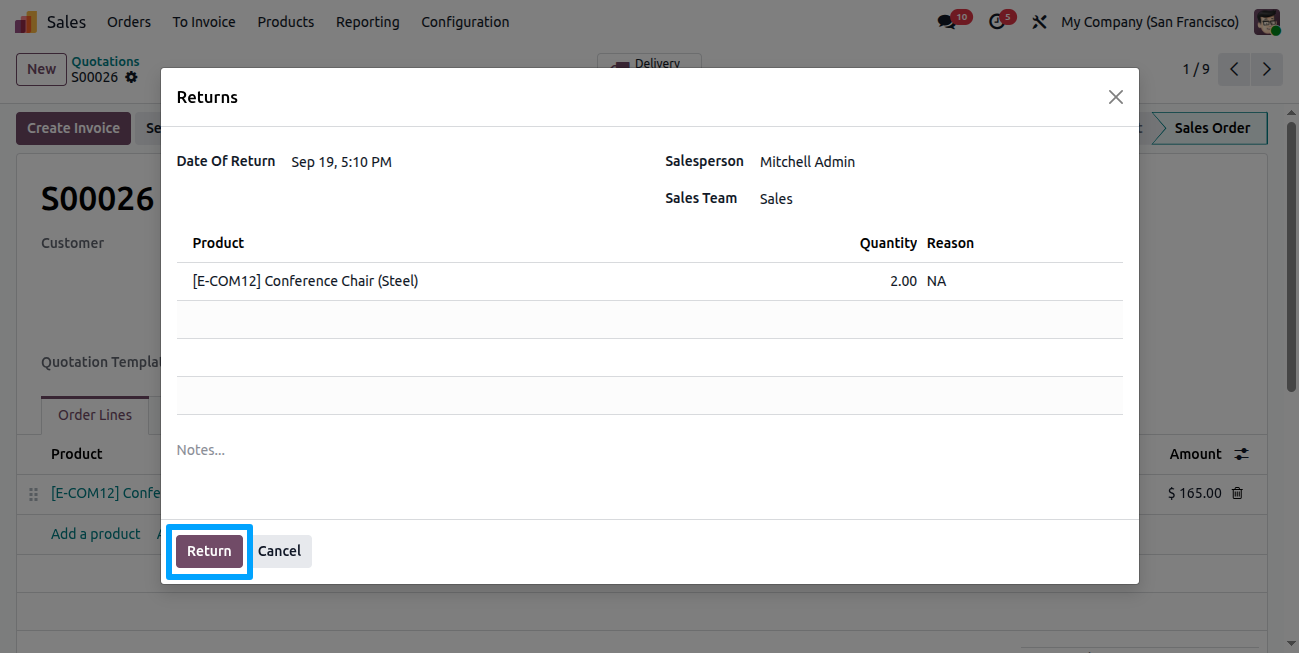
Task: Sort by the Product column header in dialog
Action: click(x=218, y=243)
